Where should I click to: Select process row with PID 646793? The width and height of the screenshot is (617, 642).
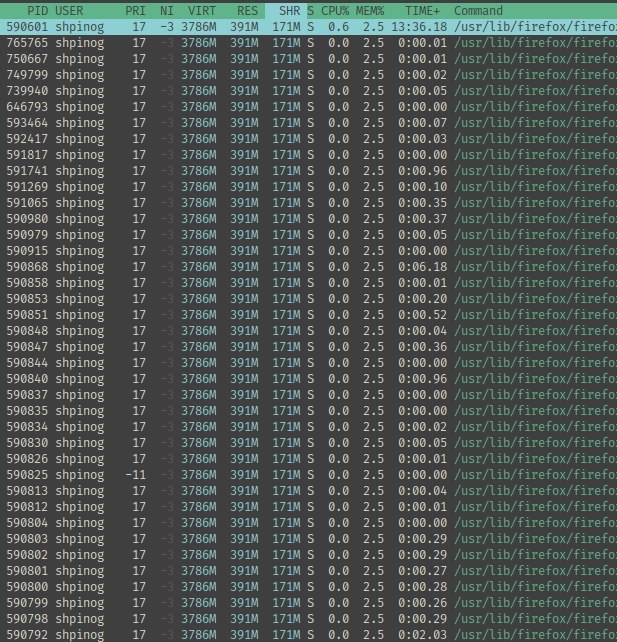[x=308, y=106]
